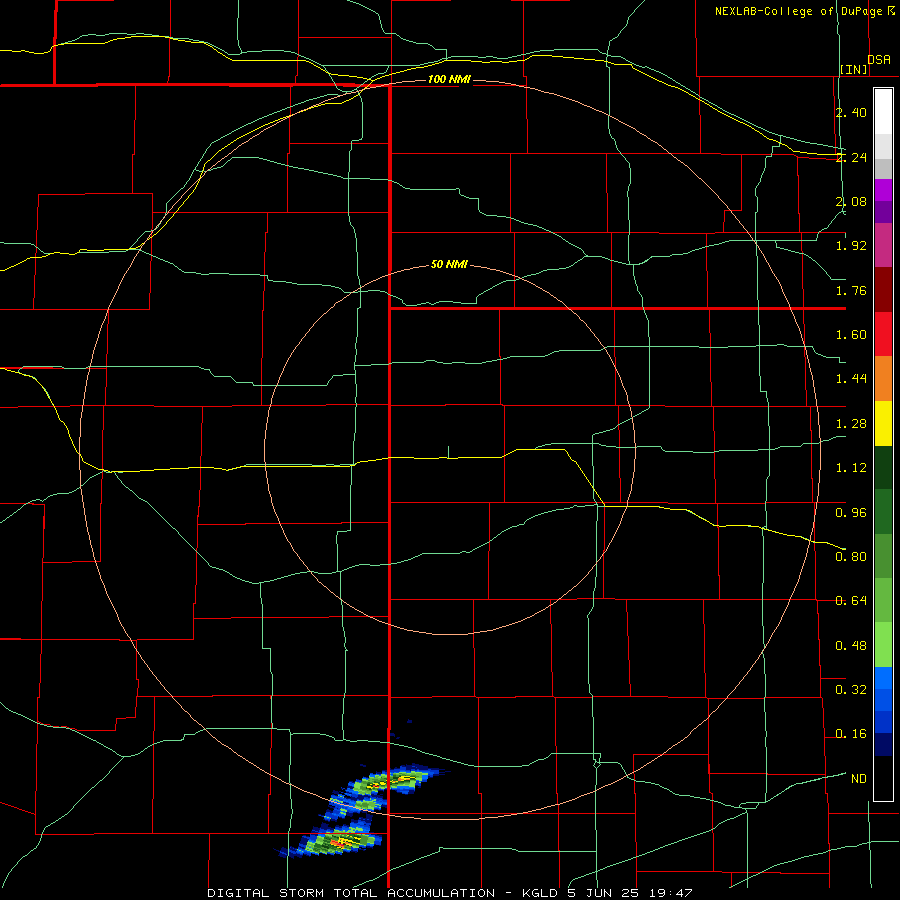
Task: Select the orange legend swatch
Action: pyautogui.click(x=883, y=379)
